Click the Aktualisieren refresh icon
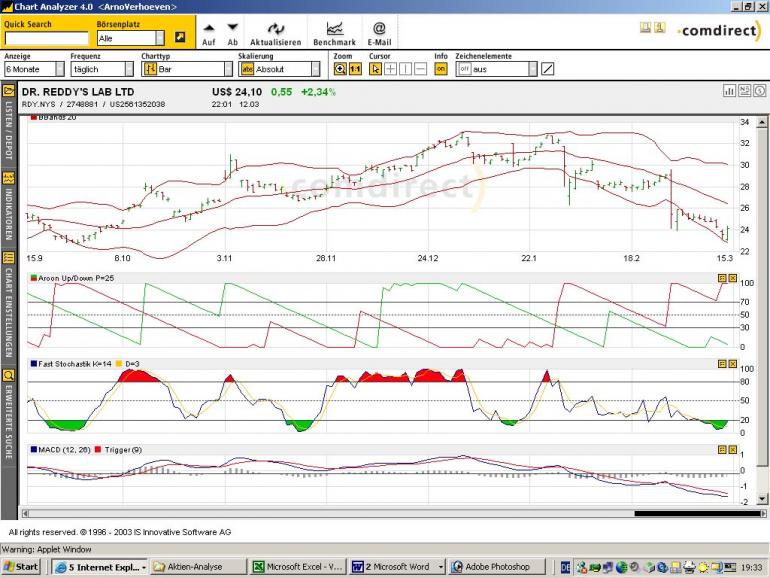 click(x=274, y=29)
